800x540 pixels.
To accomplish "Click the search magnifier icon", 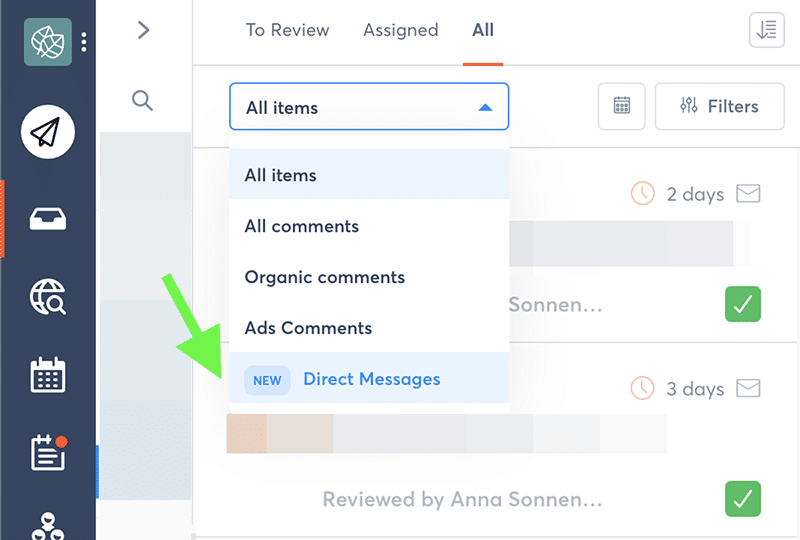I will click(x=142, y=99).
